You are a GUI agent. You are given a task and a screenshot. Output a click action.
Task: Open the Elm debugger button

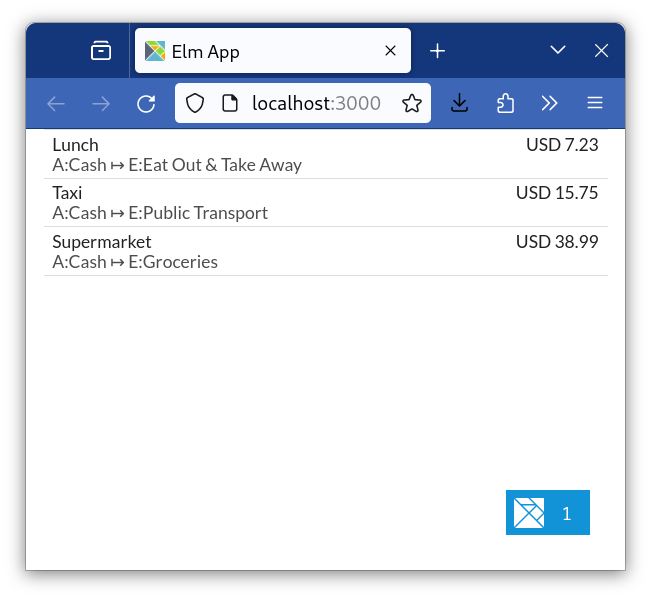(x=547, y=513)
